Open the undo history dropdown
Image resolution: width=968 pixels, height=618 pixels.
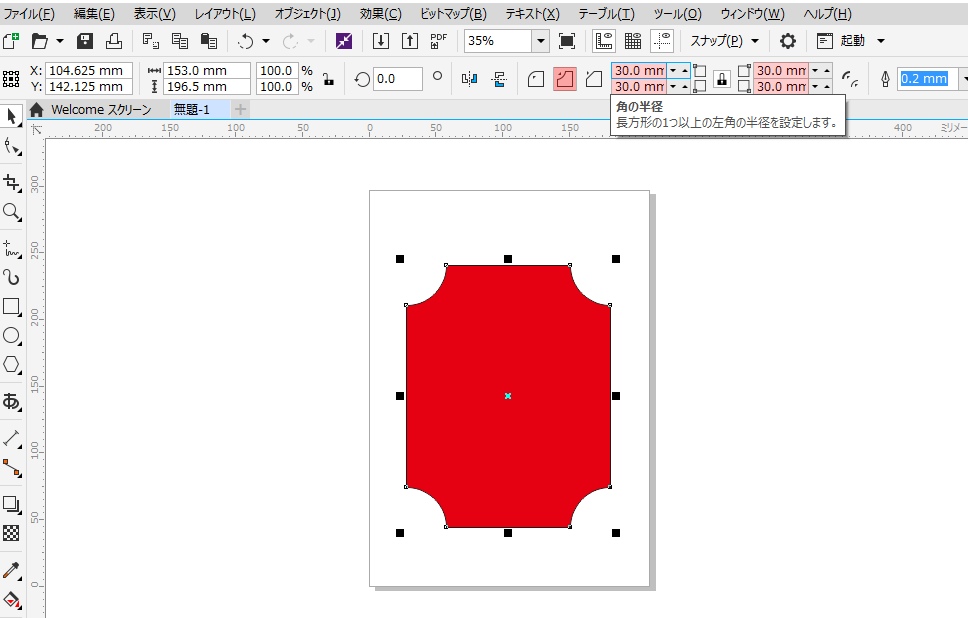266,41
